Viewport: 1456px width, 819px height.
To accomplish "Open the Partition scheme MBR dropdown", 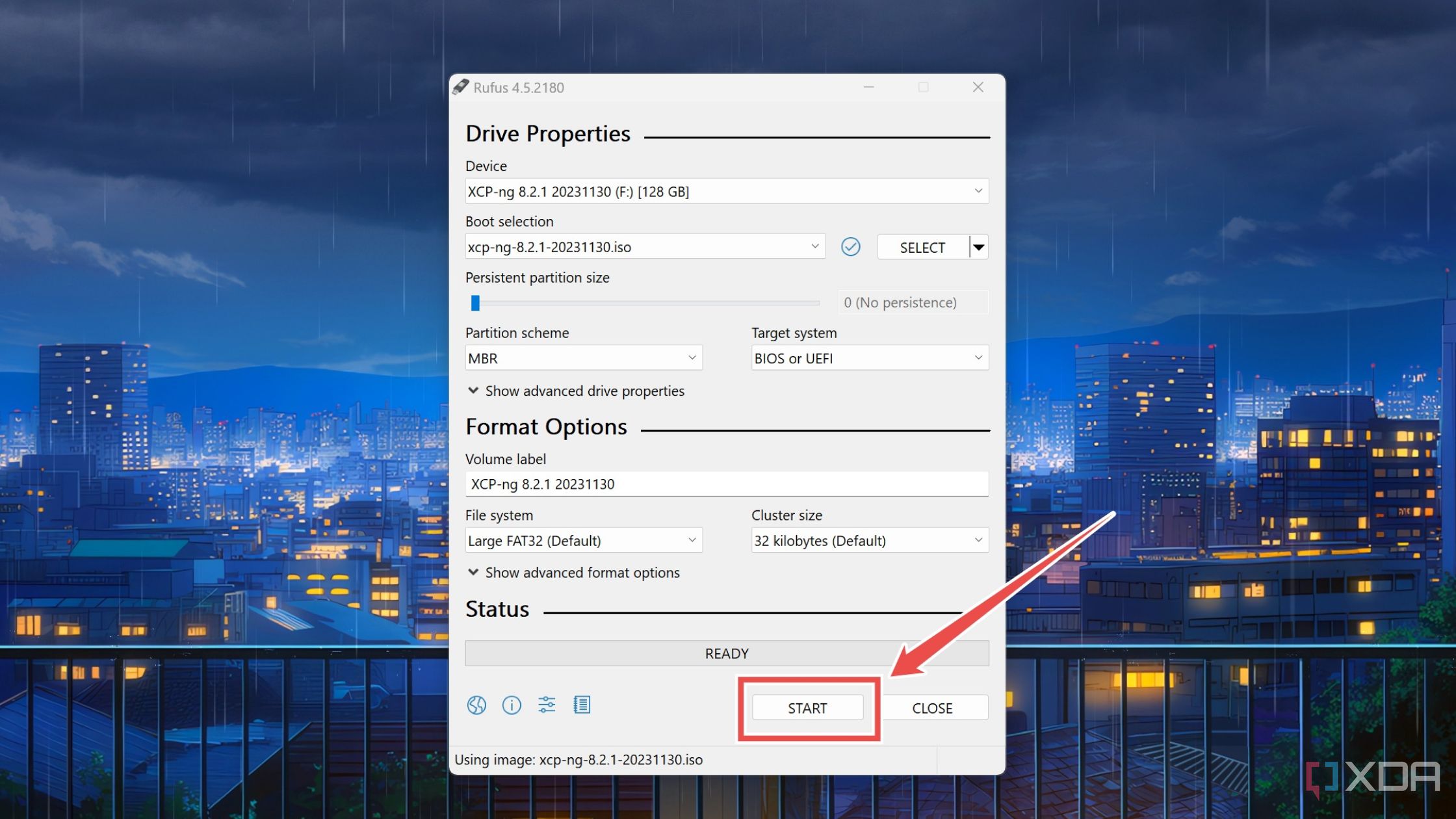I will (x=584, y=358).
